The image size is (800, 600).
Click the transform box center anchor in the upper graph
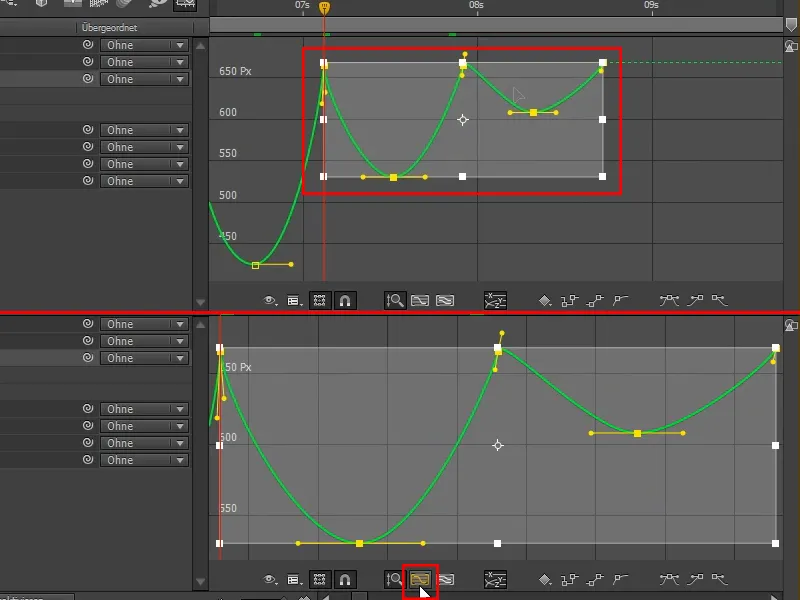[x=463, y=120]
